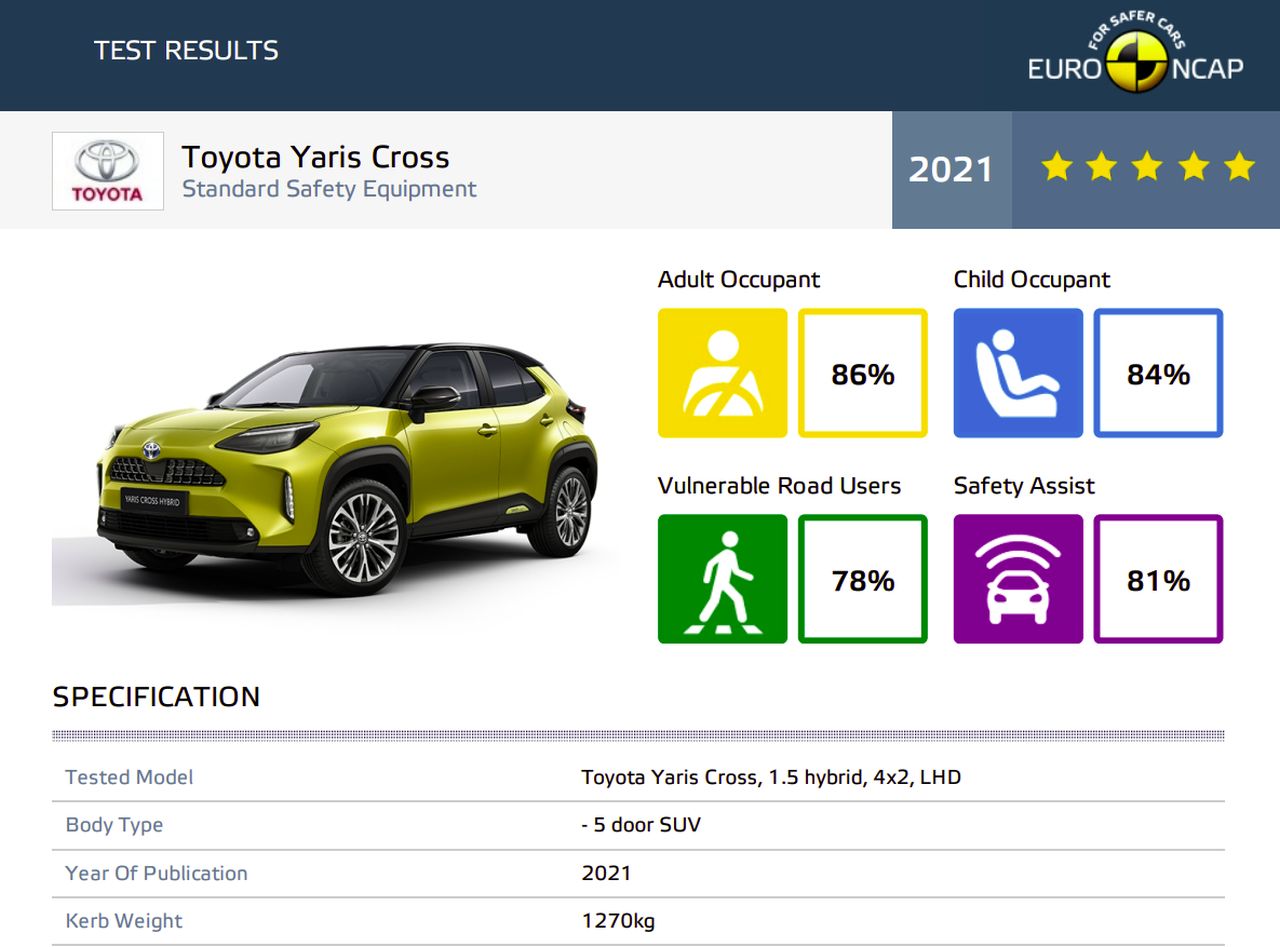This screenshot has height=947, width=1280.
Task: Click the Toyota brand logo
Action: [x=108, y=171]
